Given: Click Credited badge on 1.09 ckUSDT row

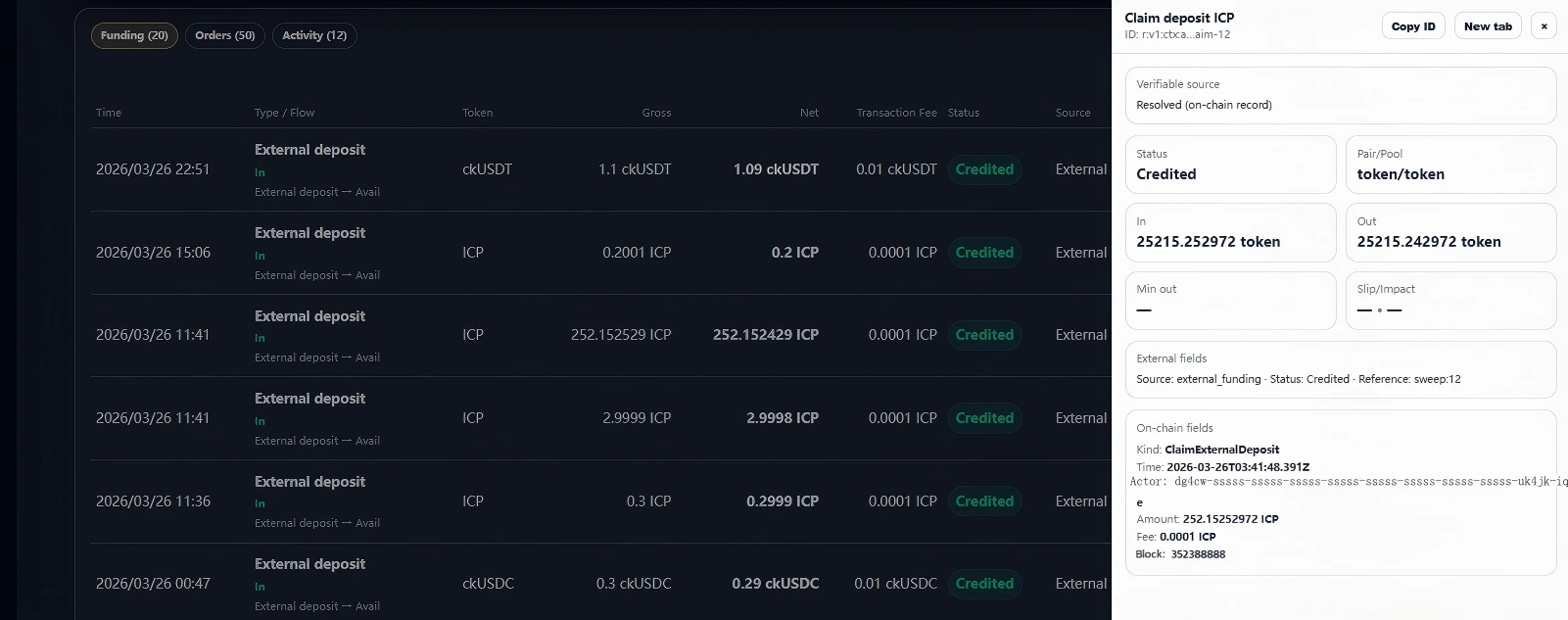Looking at the screenshot, I should [984, 169].
